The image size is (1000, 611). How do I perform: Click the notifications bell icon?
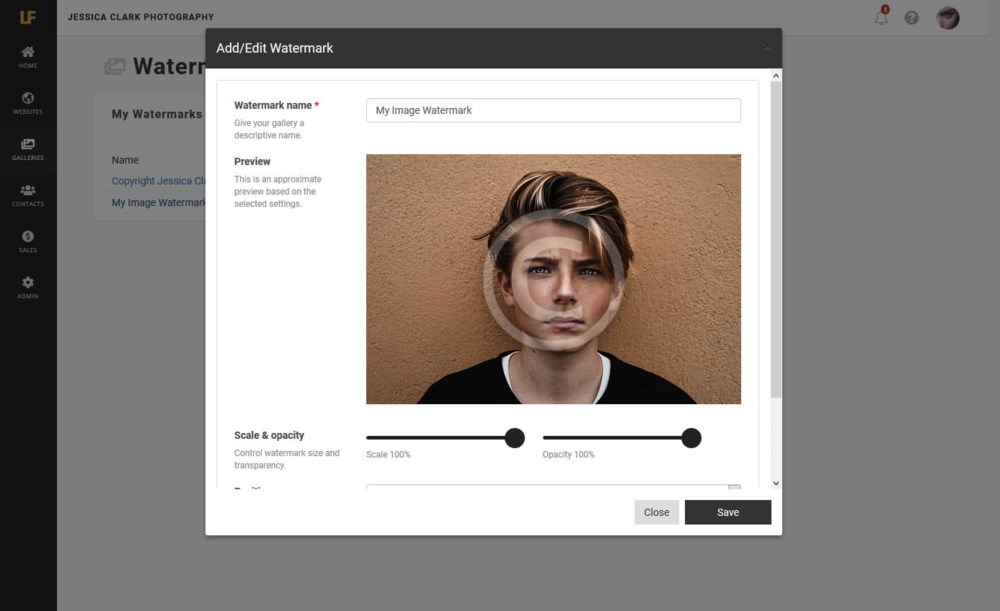coord(881,18)
